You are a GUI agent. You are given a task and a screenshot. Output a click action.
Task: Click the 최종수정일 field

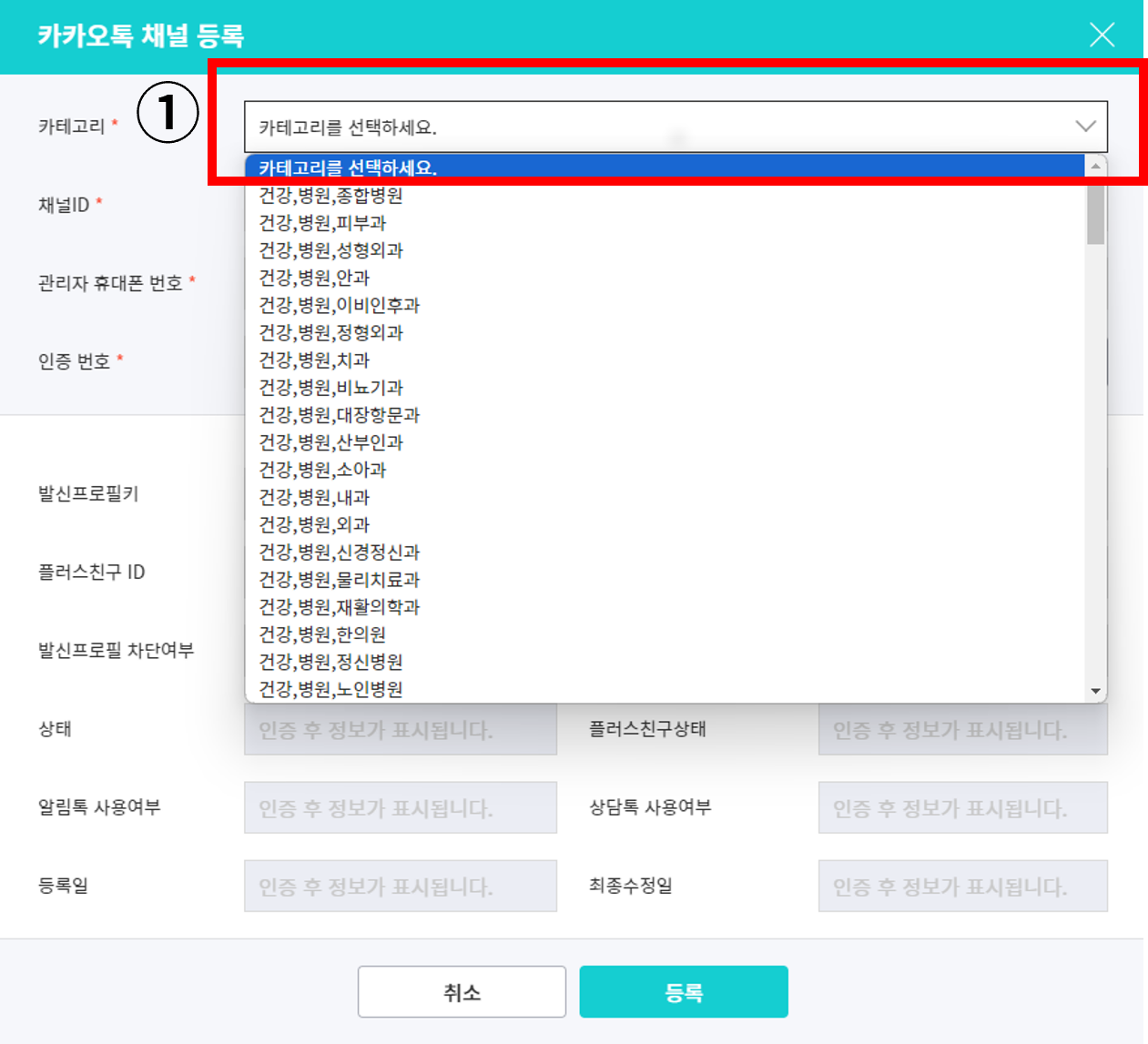(x=963, y=886)
